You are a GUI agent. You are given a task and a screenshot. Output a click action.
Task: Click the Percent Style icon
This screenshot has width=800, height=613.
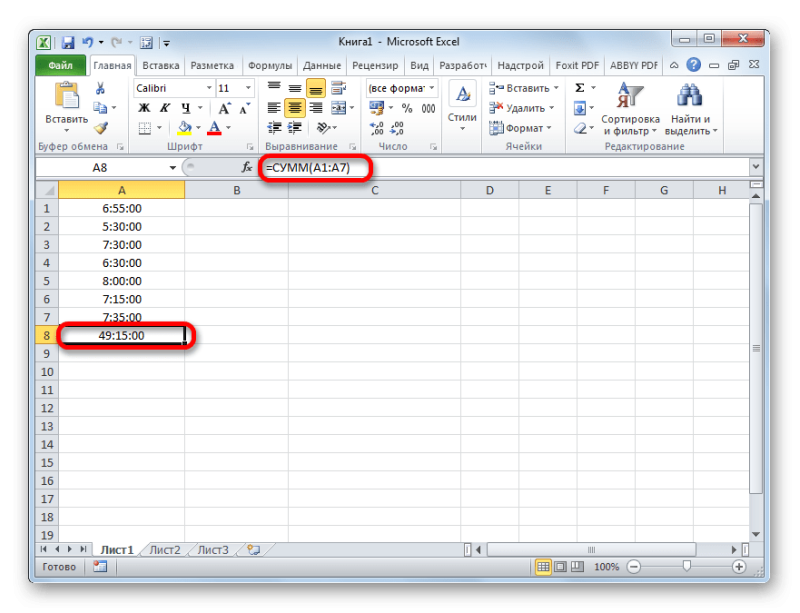click(x=407, y=109)
